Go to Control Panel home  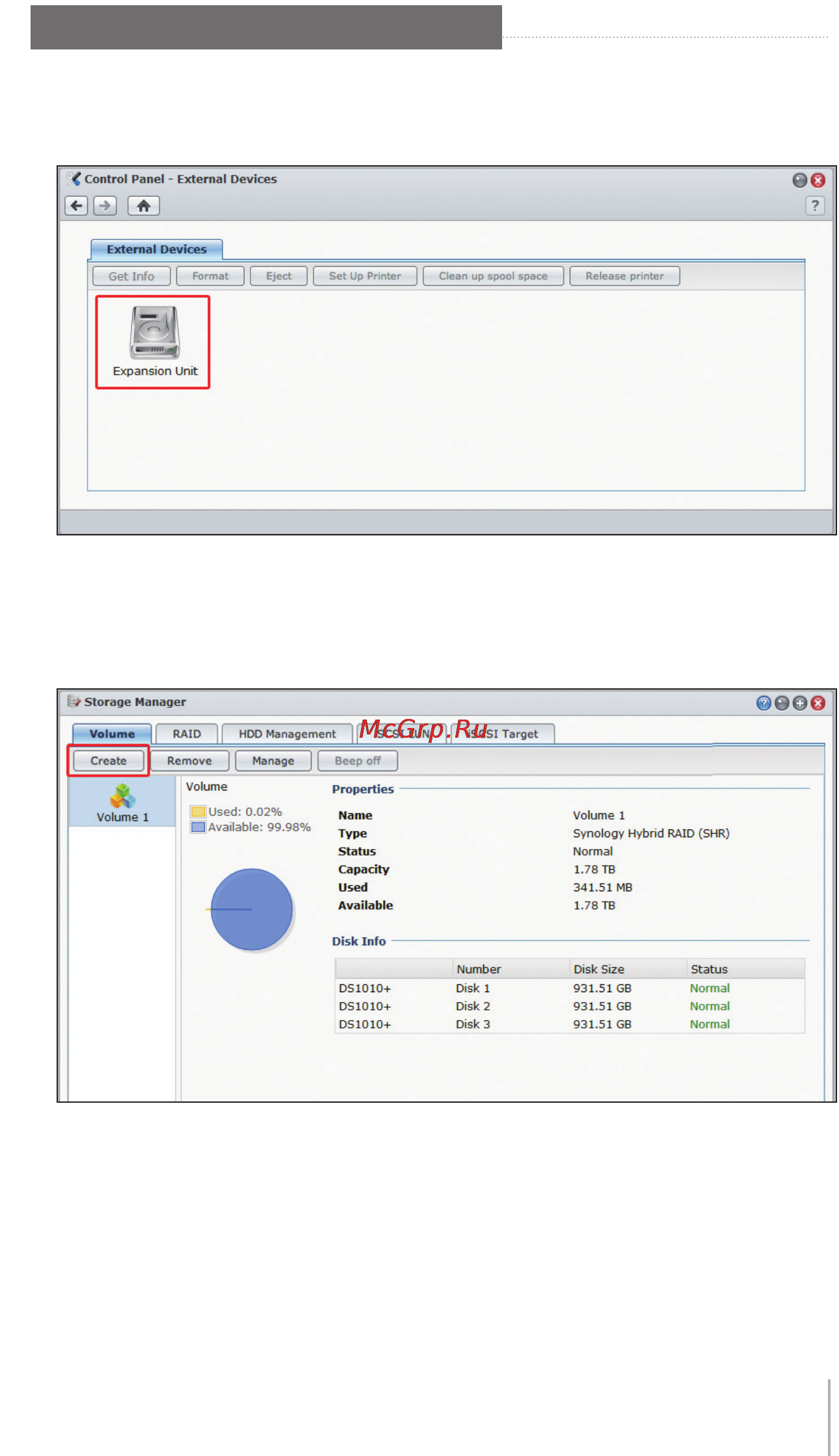point(144,206)
